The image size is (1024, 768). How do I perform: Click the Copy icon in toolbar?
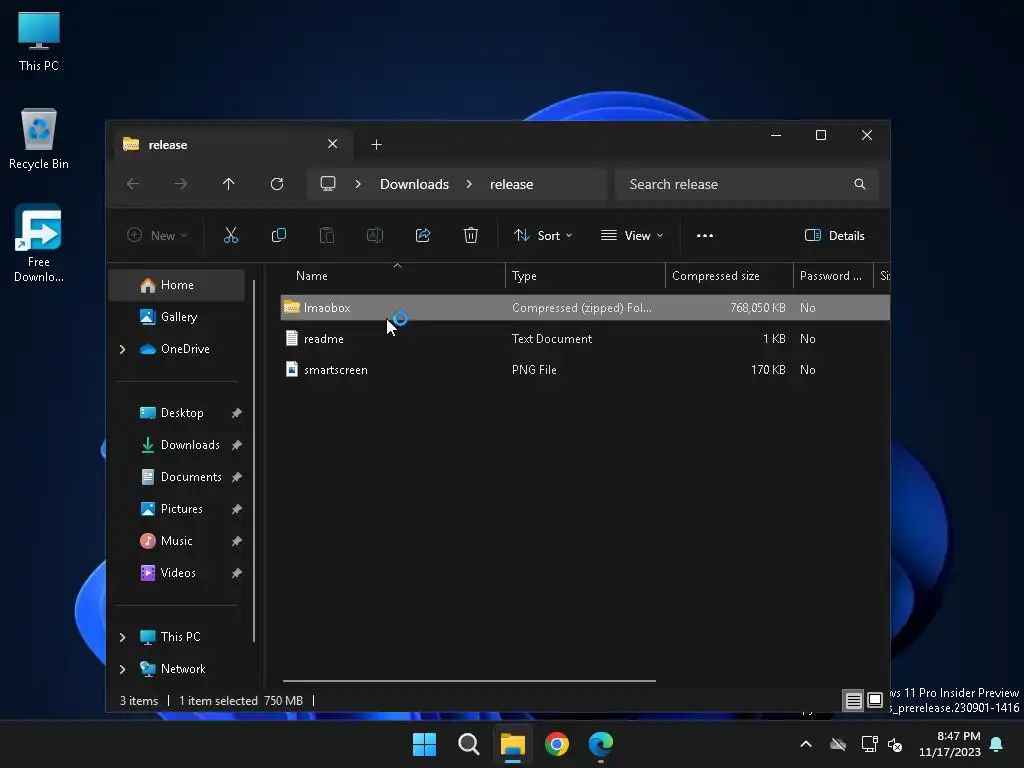pos(279,235)
